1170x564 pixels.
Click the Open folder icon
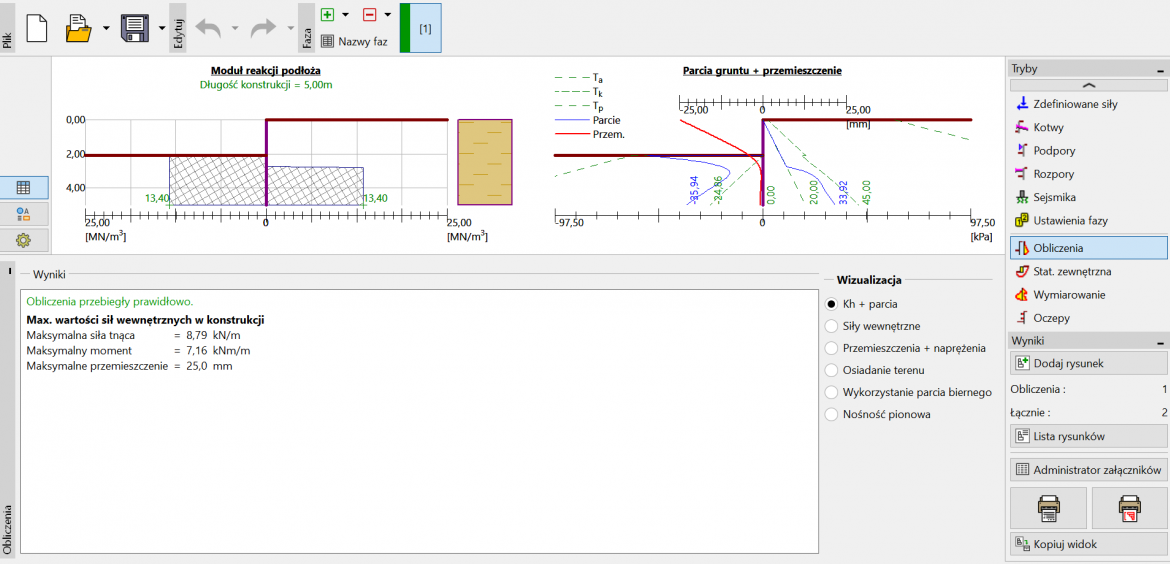[x=78, y=28]
